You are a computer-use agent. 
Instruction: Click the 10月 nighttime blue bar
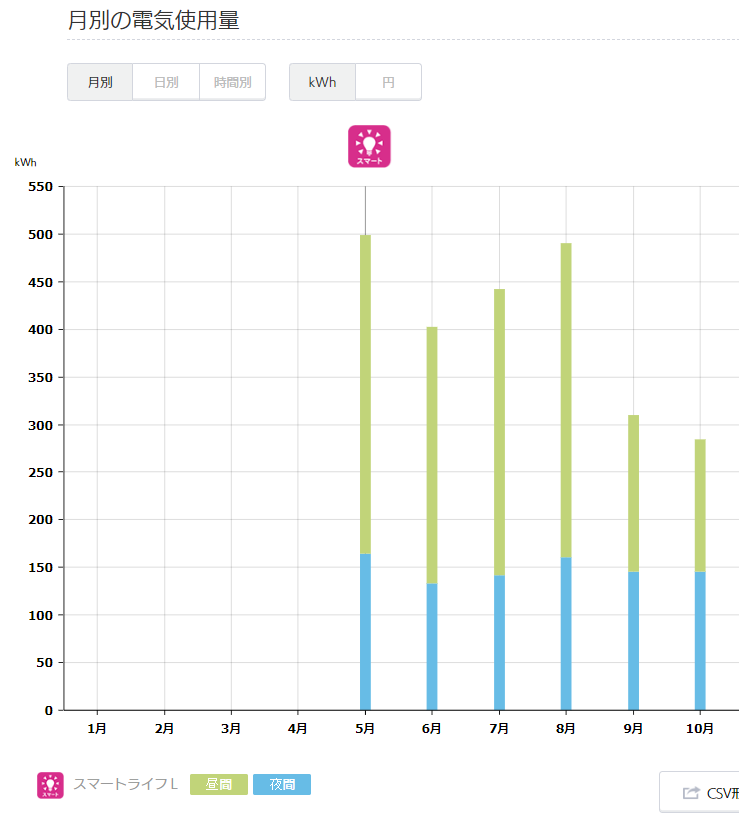click(700, 641)
